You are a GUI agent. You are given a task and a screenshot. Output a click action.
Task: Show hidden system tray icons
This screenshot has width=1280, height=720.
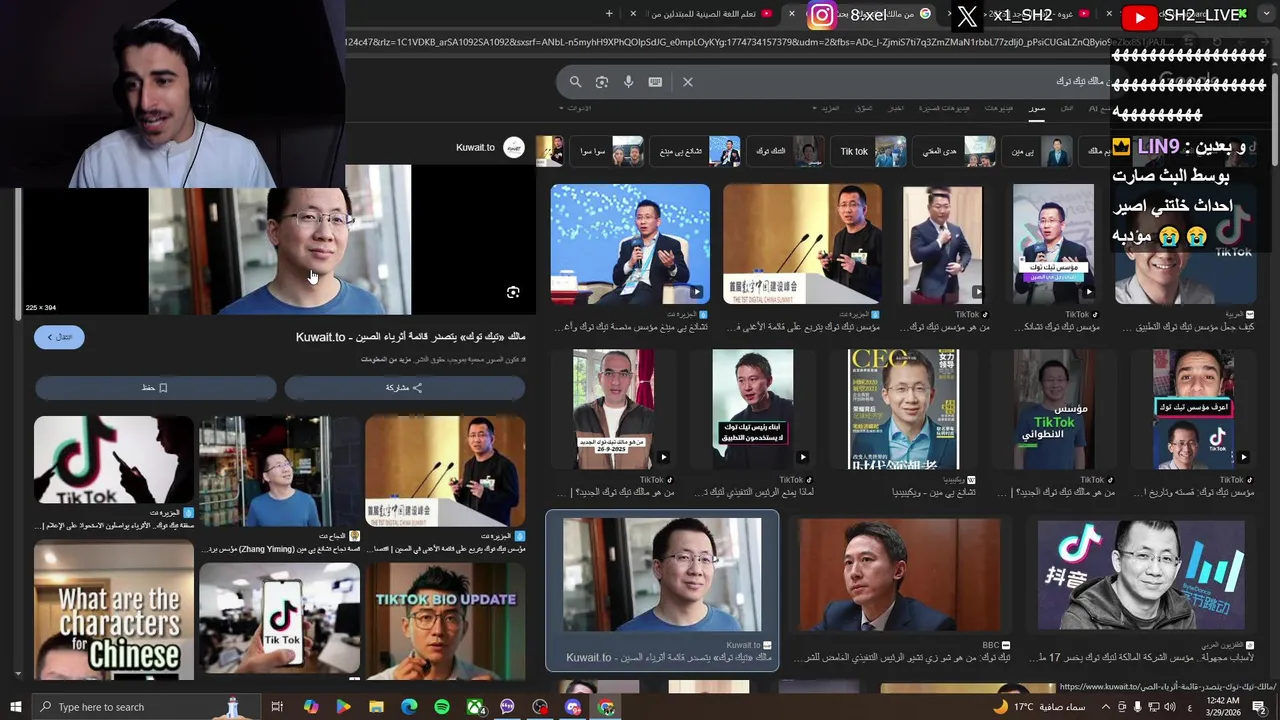(x=1104, y=707)
